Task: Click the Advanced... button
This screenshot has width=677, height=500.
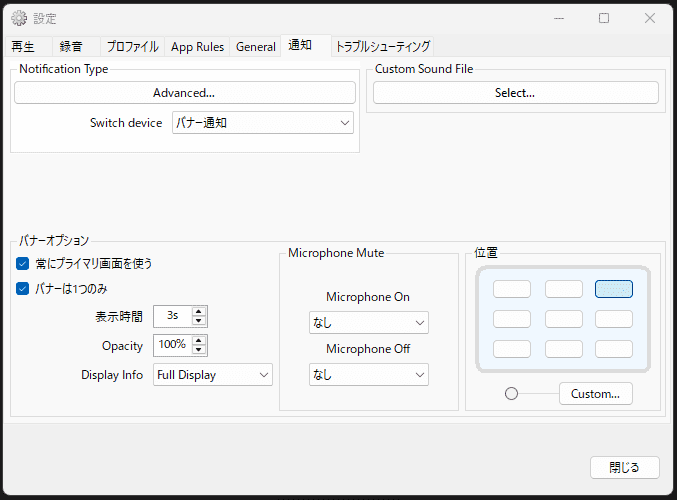Action: click(x=185, y=93)
